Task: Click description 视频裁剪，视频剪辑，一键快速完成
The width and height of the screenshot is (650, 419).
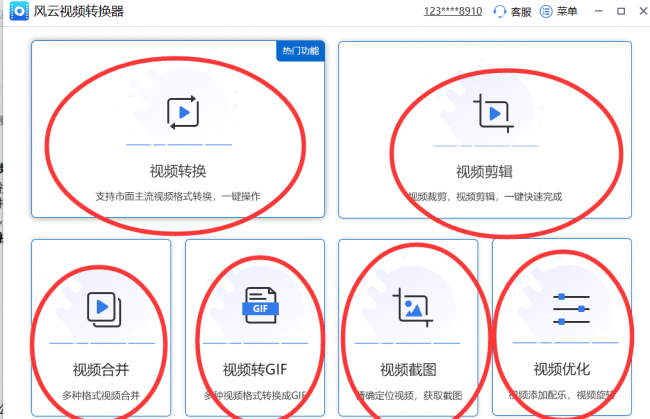Action: [485, 196]
